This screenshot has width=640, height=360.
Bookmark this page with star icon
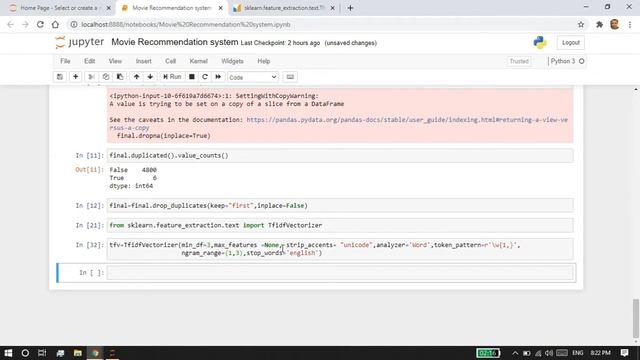581,24
